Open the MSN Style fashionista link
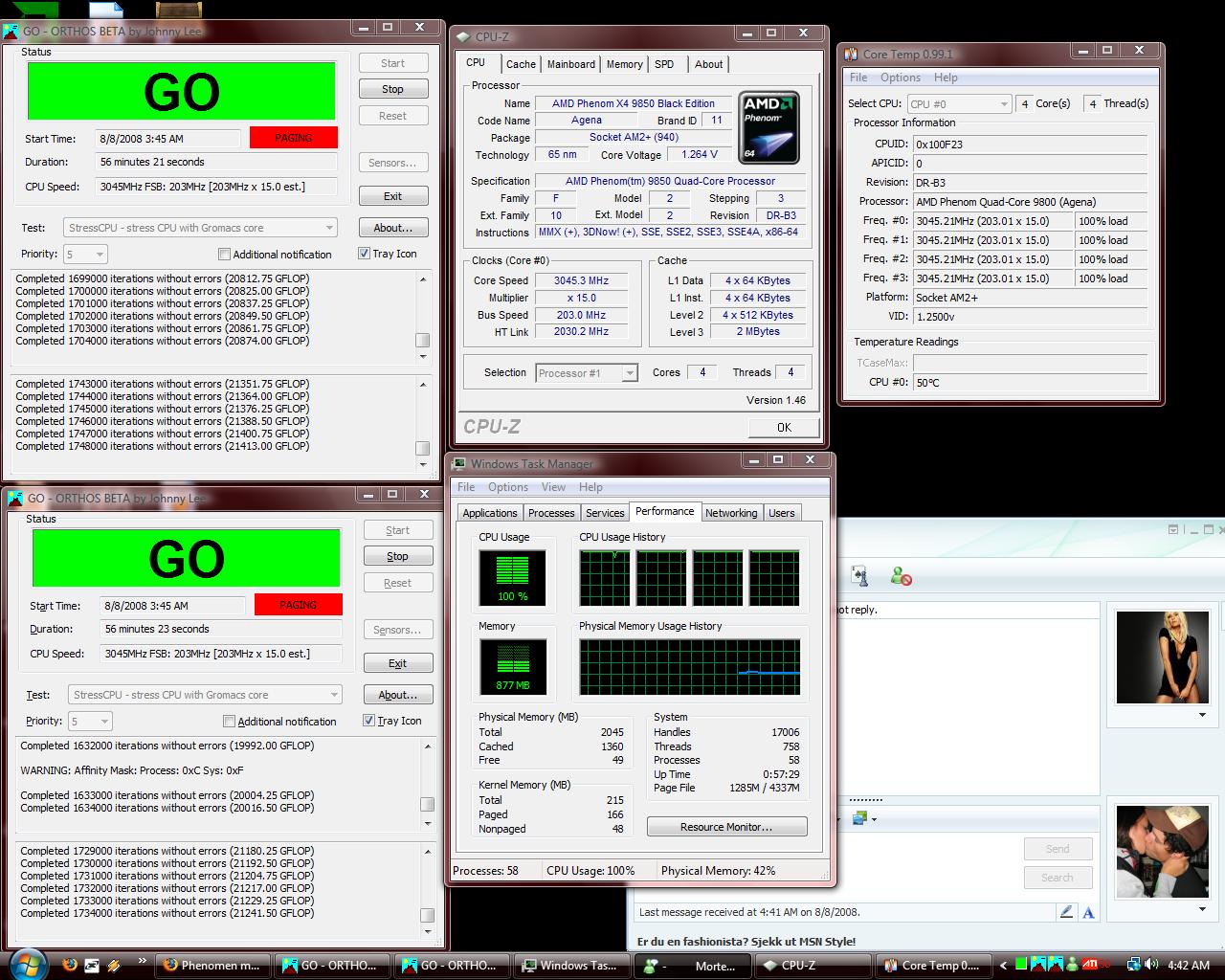This screenshot has width=1225, height=980. (746, 942)
